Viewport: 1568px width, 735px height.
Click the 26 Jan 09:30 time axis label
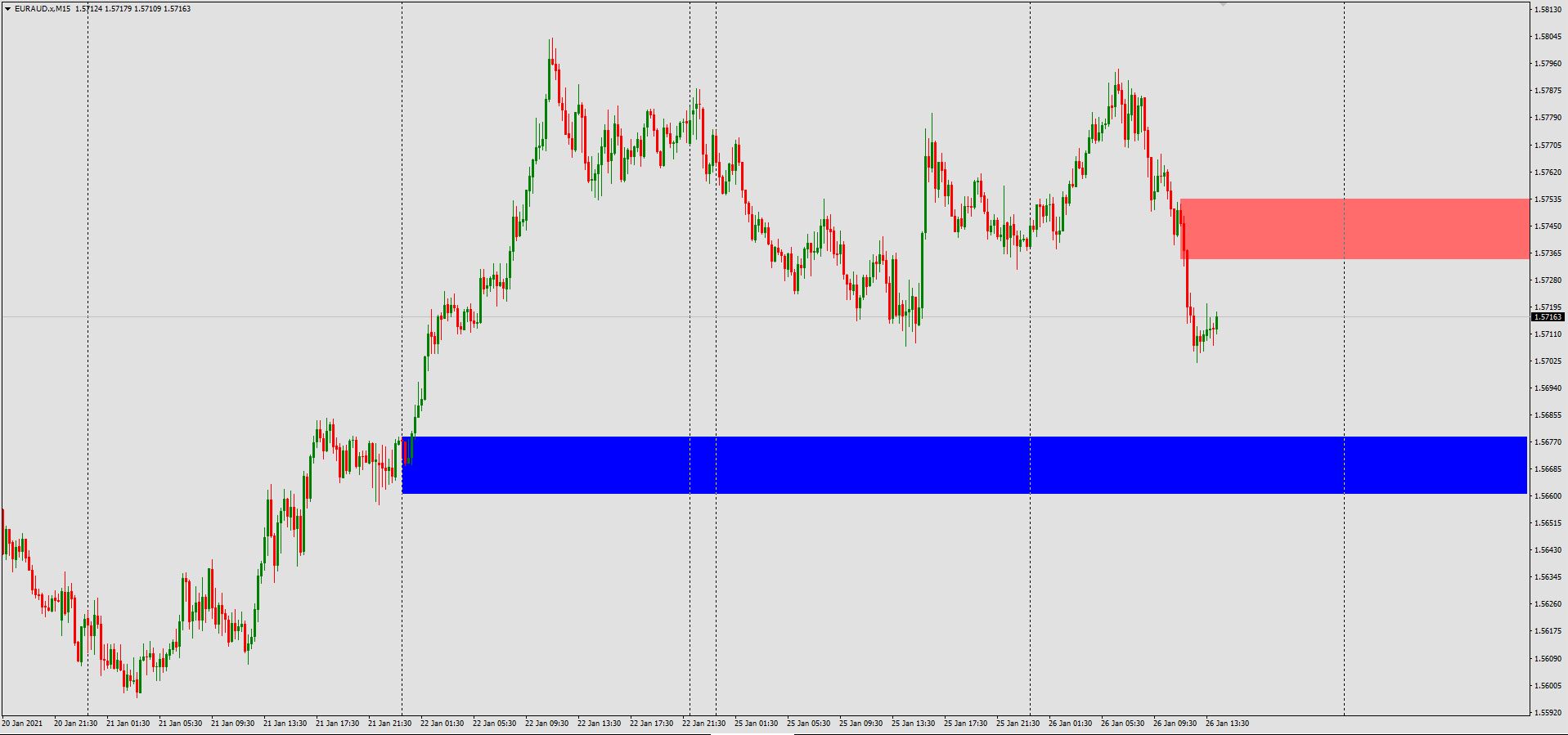[x=1175, y=724]
